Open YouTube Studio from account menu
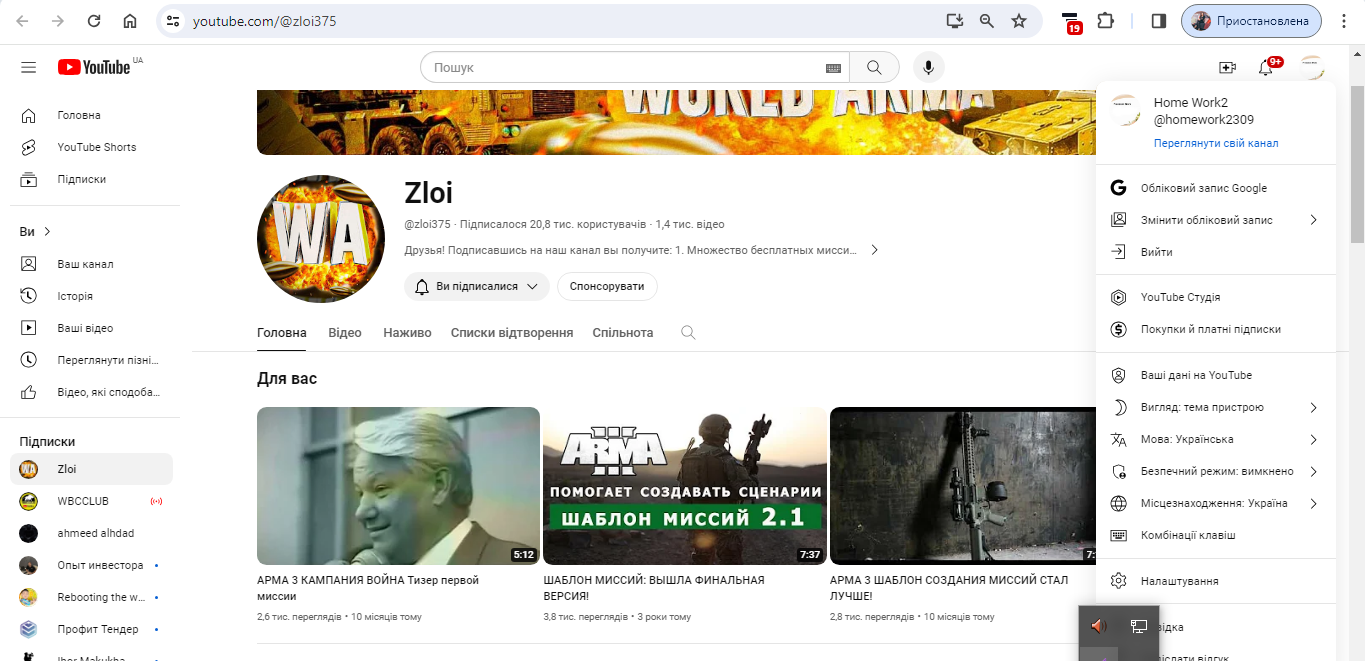Screen dimensions: 1365x661 point(1216,297)
